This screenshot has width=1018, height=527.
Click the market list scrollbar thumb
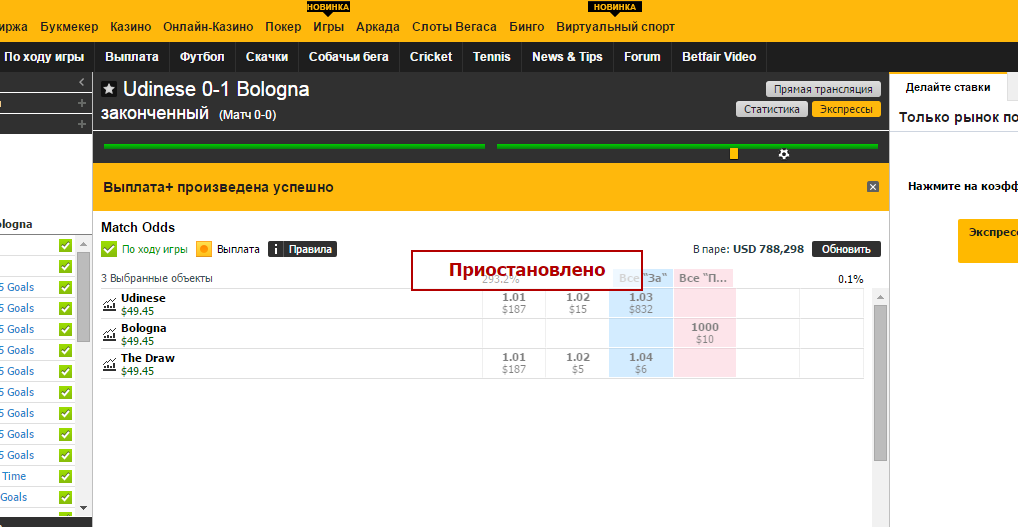coord(880,383)
